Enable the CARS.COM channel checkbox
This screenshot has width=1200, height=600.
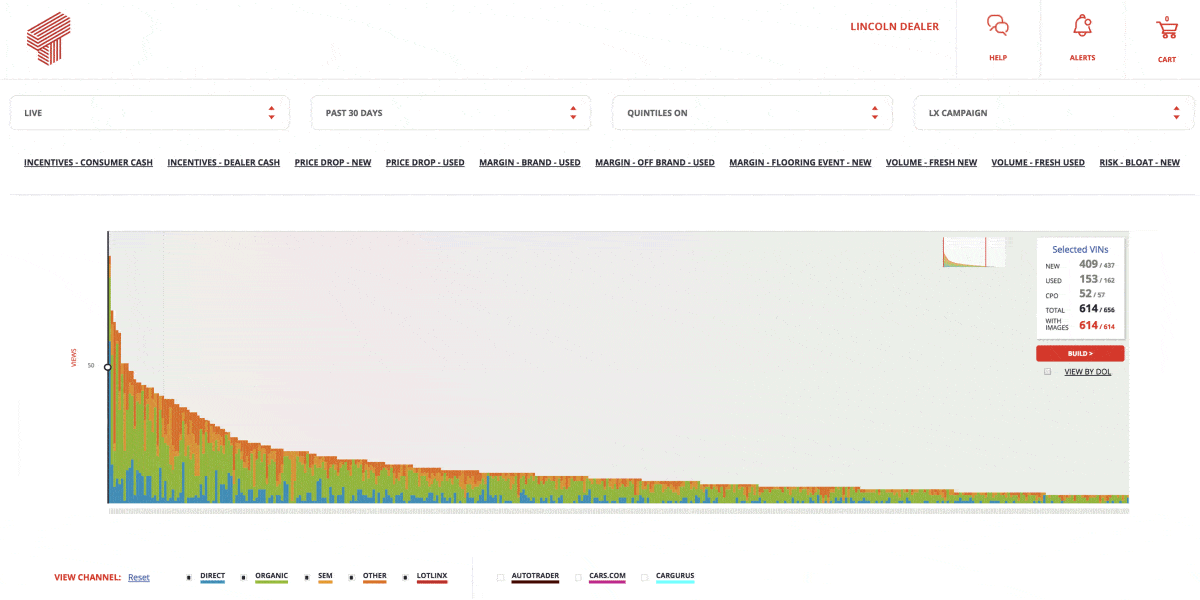(x=578, y=577)
